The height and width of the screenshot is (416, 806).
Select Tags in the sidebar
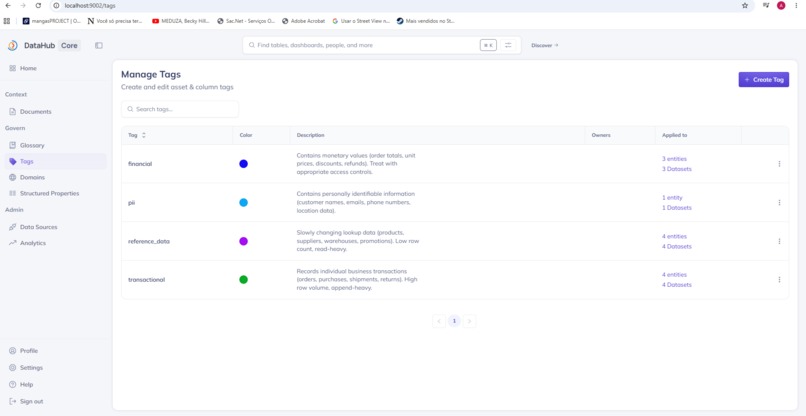56,161
